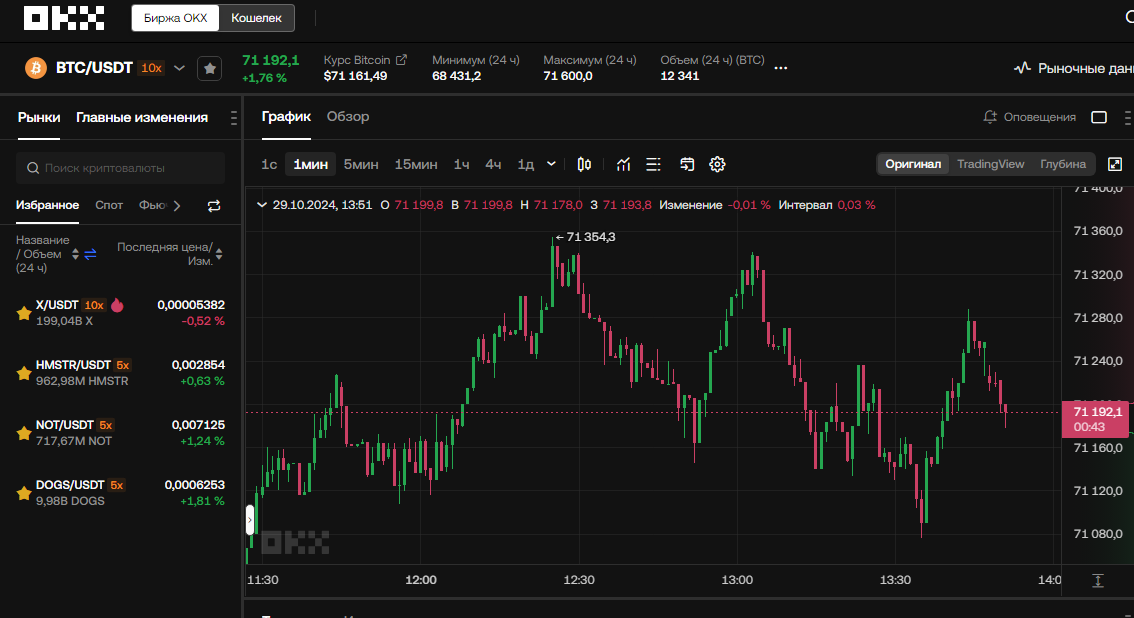Show more stats with three dots
Viewport: 1134px width, 618px height.
[780, 68]
